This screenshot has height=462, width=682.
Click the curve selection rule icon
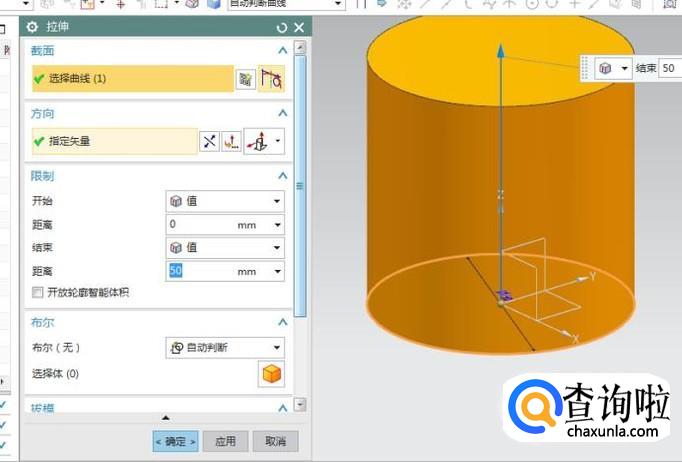point(271,79)
